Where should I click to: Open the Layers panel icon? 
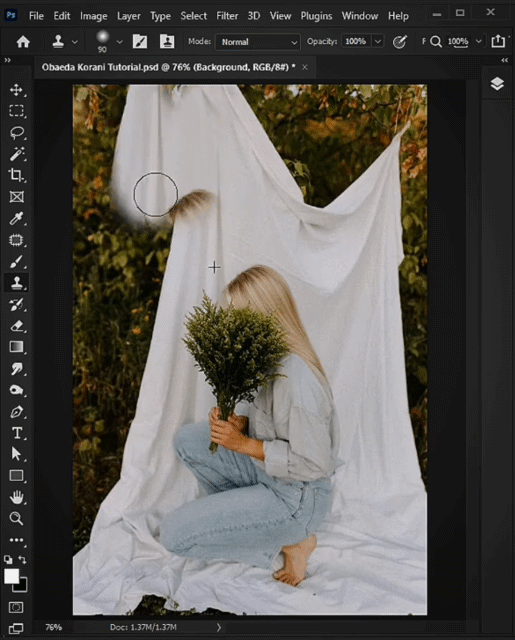click(x=497, y=84)
